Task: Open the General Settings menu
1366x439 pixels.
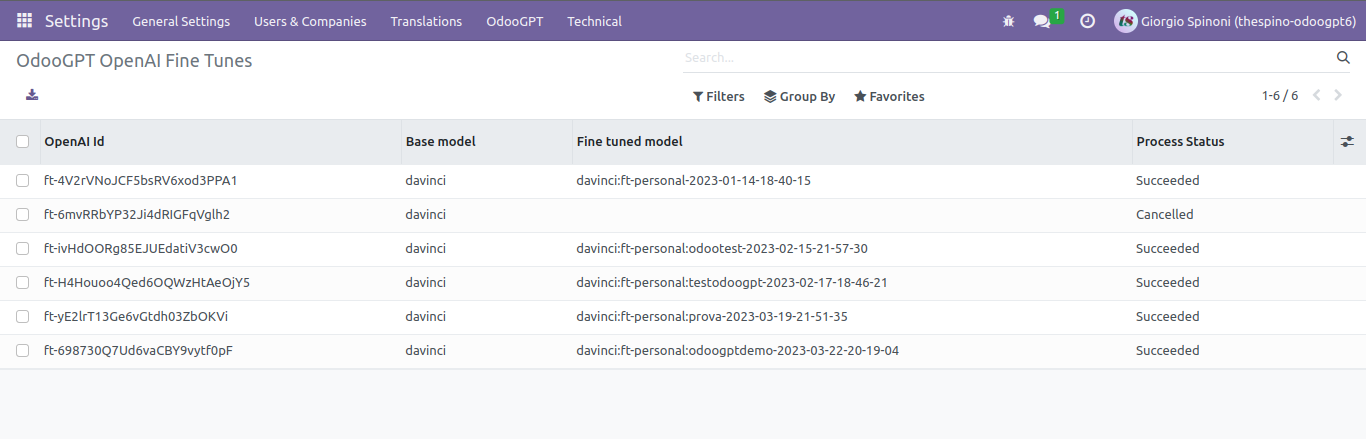Action: tap(181, 21)
